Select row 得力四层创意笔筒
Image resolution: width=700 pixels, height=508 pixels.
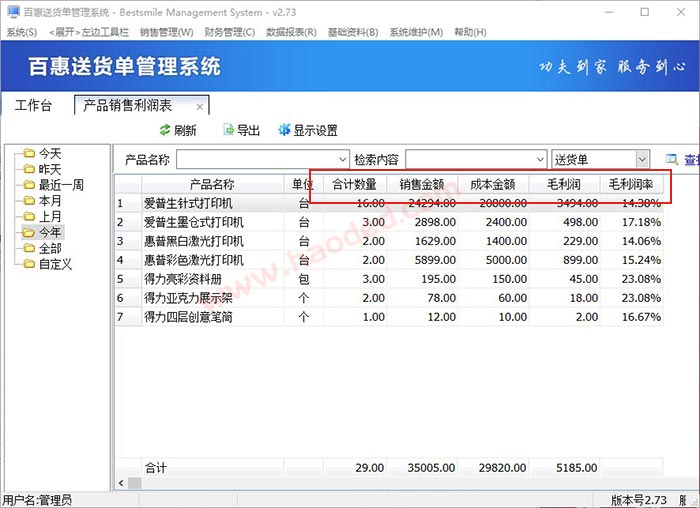point(389,317)
